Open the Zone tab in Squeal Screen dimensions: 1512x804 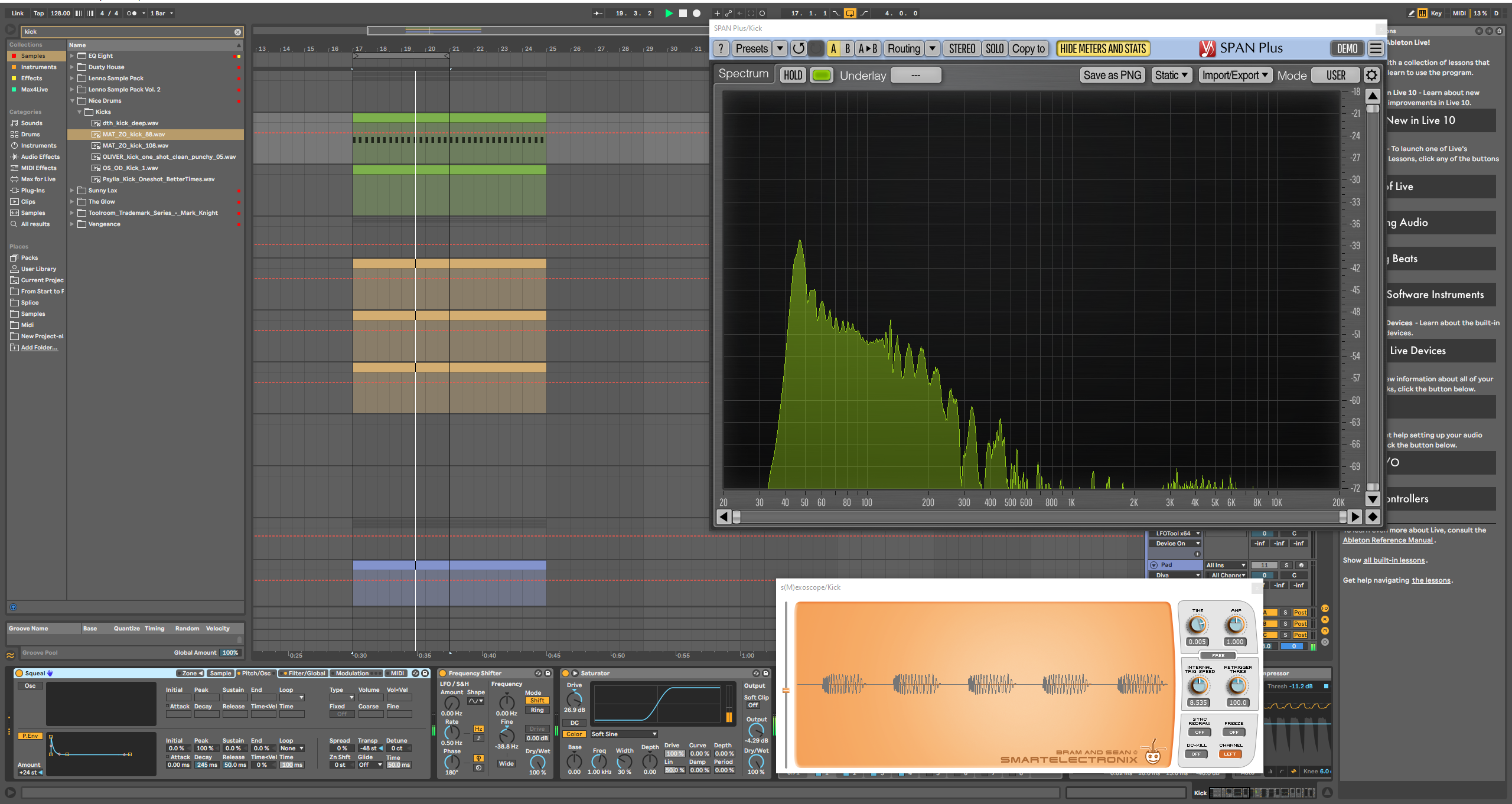tap(191, 673)
